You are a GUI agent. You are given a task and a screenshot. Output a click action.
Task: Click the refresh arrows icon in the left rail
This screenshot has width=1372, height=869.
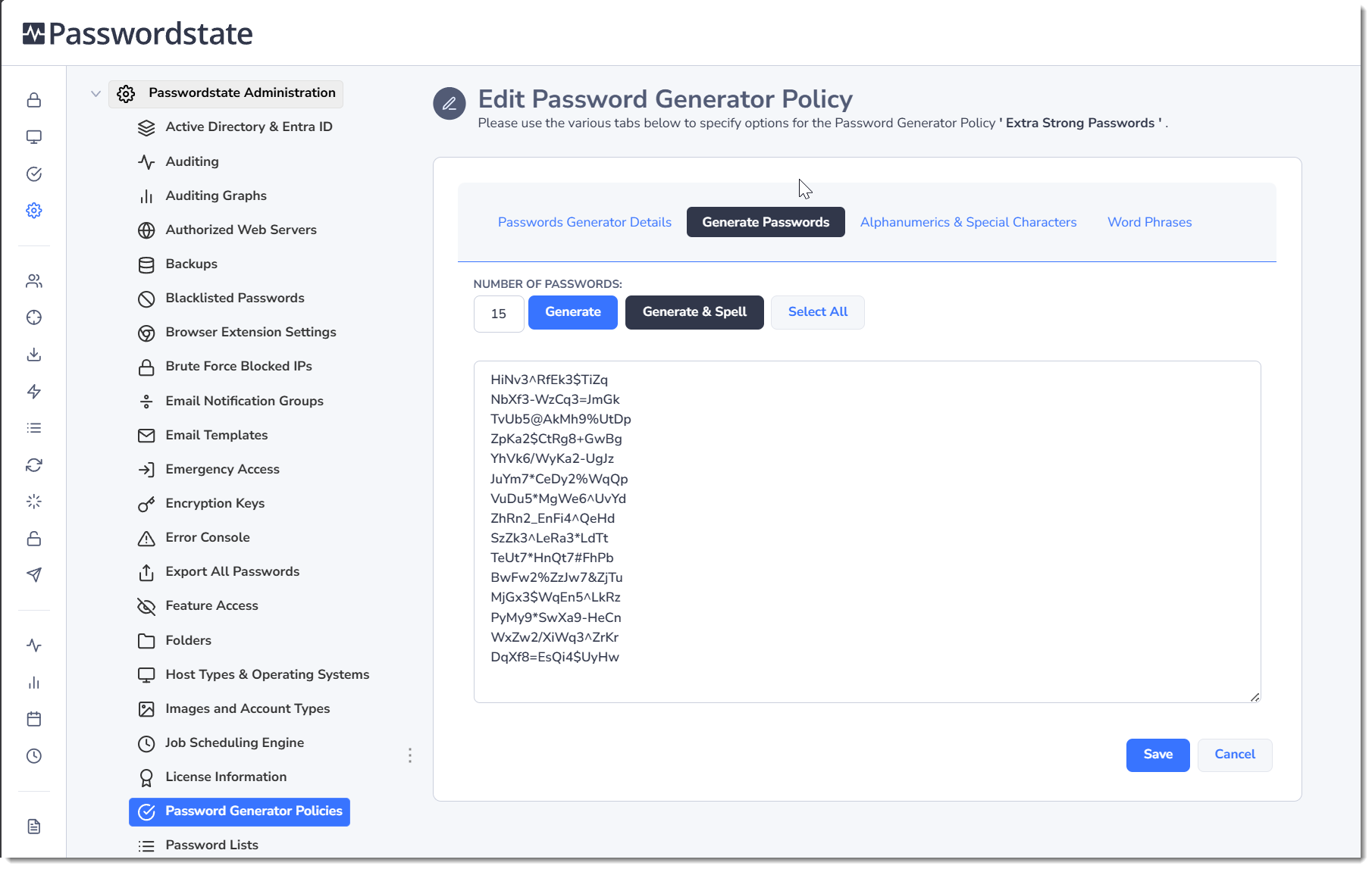pos(34,465)
